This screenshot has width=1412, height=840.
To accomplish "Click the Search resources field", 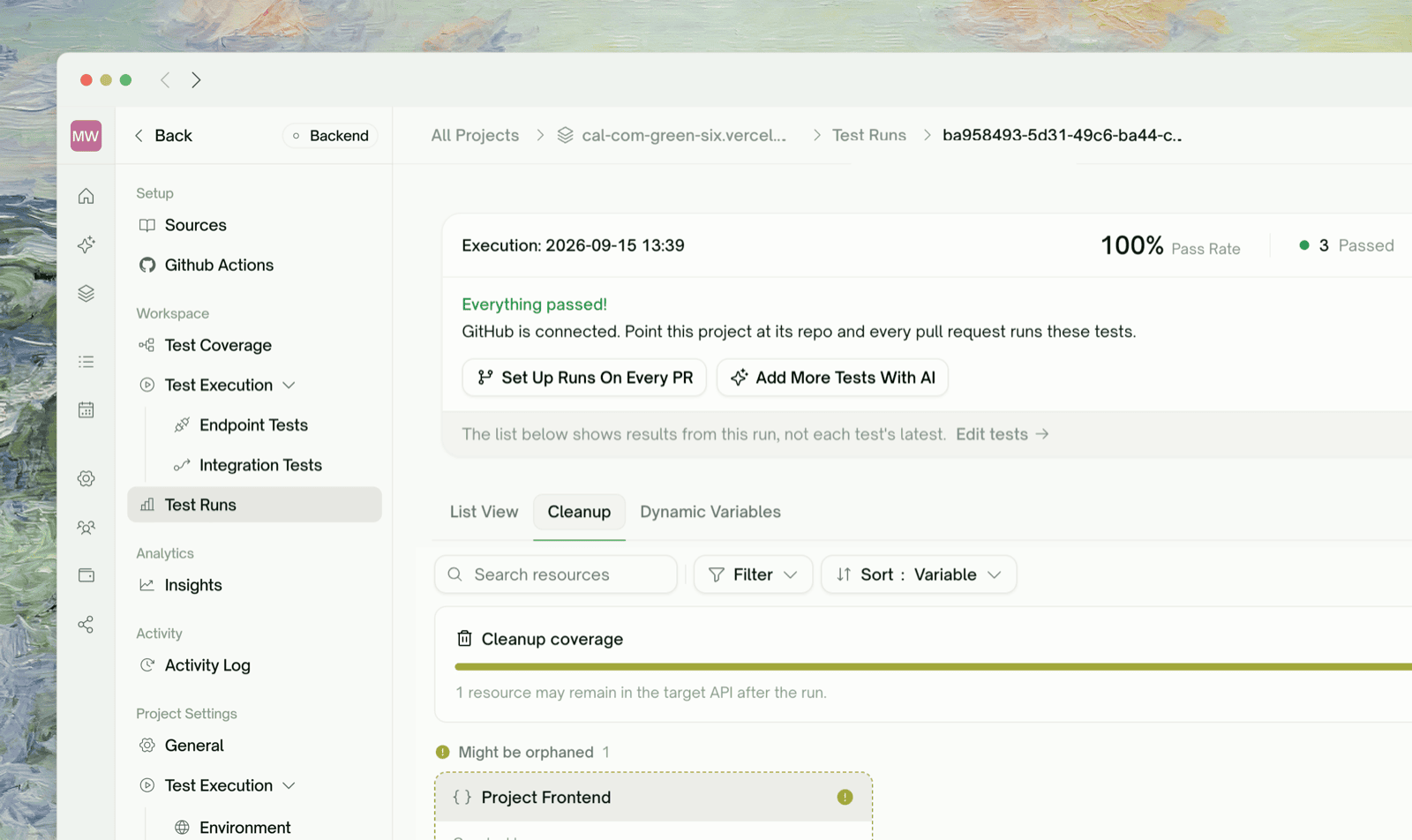I will pos(556,574).
